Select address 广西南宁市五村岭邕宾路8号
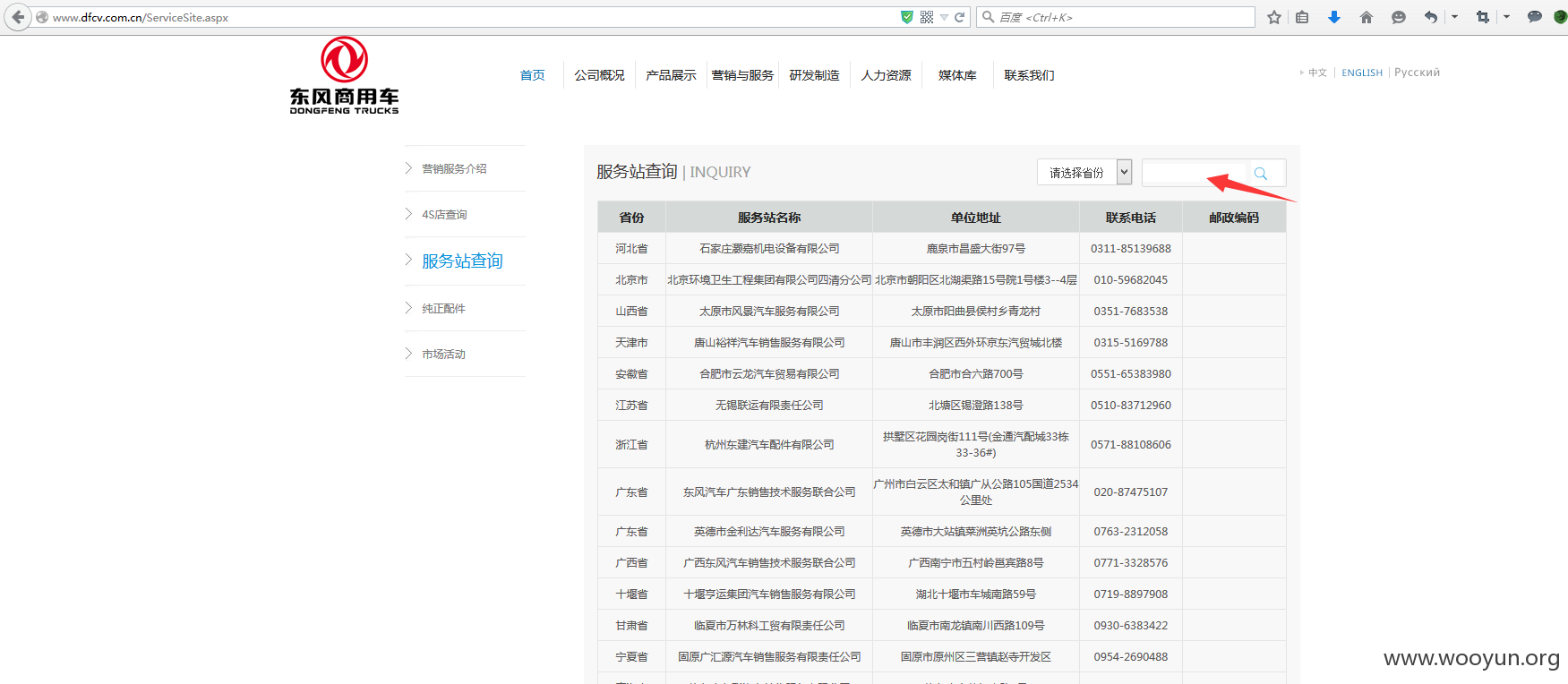 976,563
